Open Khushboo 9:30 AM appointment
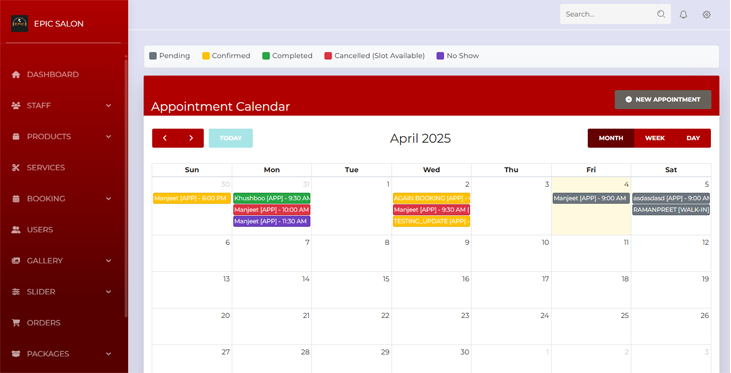The width and height of the screenshot is (731, 373). coord(272,199)
